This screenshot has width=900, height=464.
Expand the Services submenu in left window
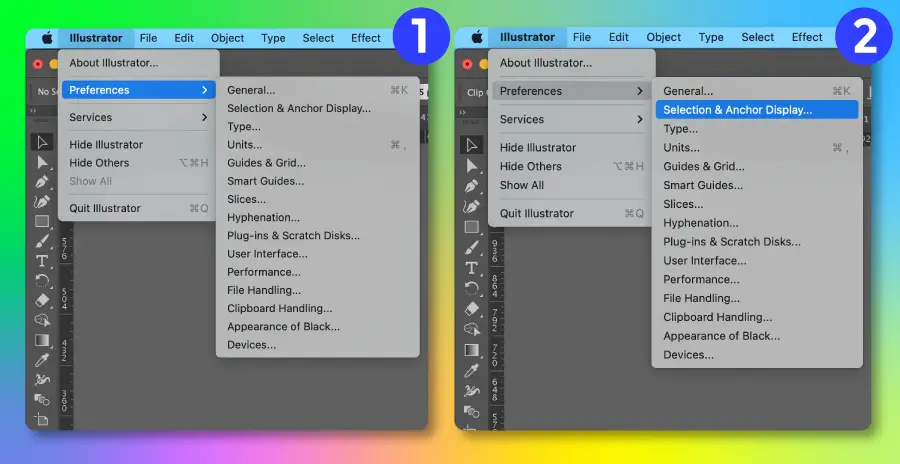coord(204,117)
